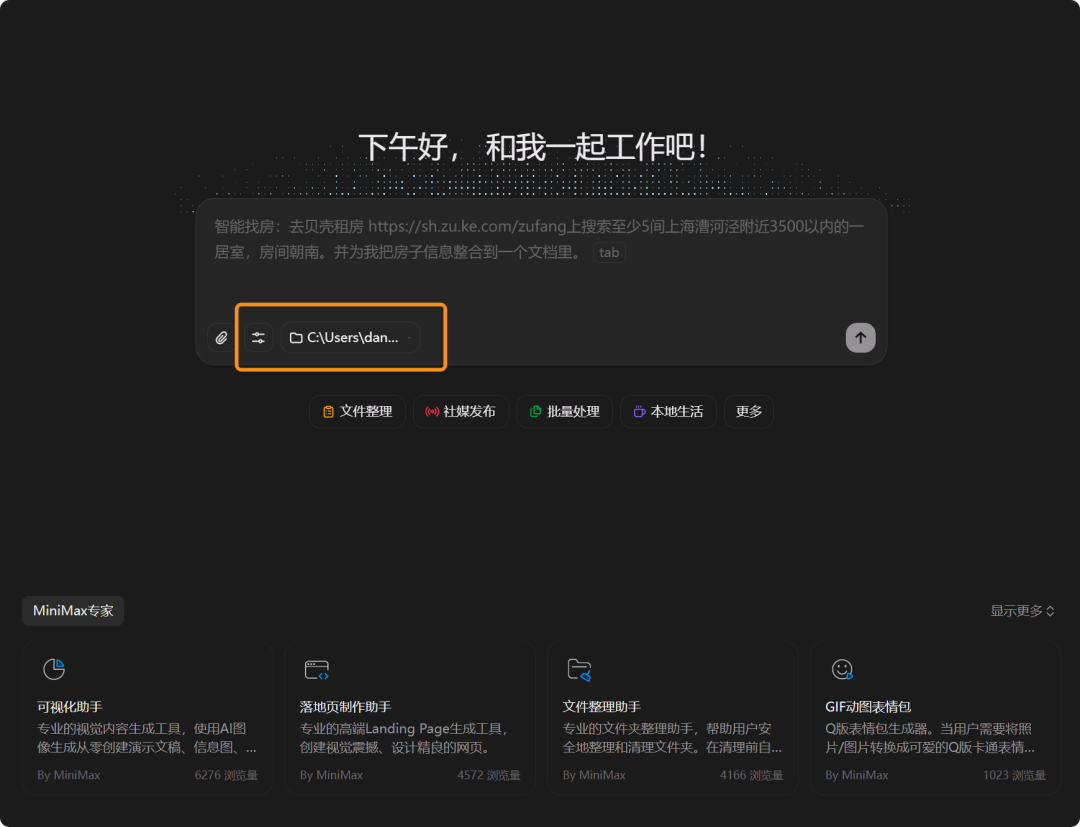Click the pie chart icon on 可视化助手 card

pos(53,669)
